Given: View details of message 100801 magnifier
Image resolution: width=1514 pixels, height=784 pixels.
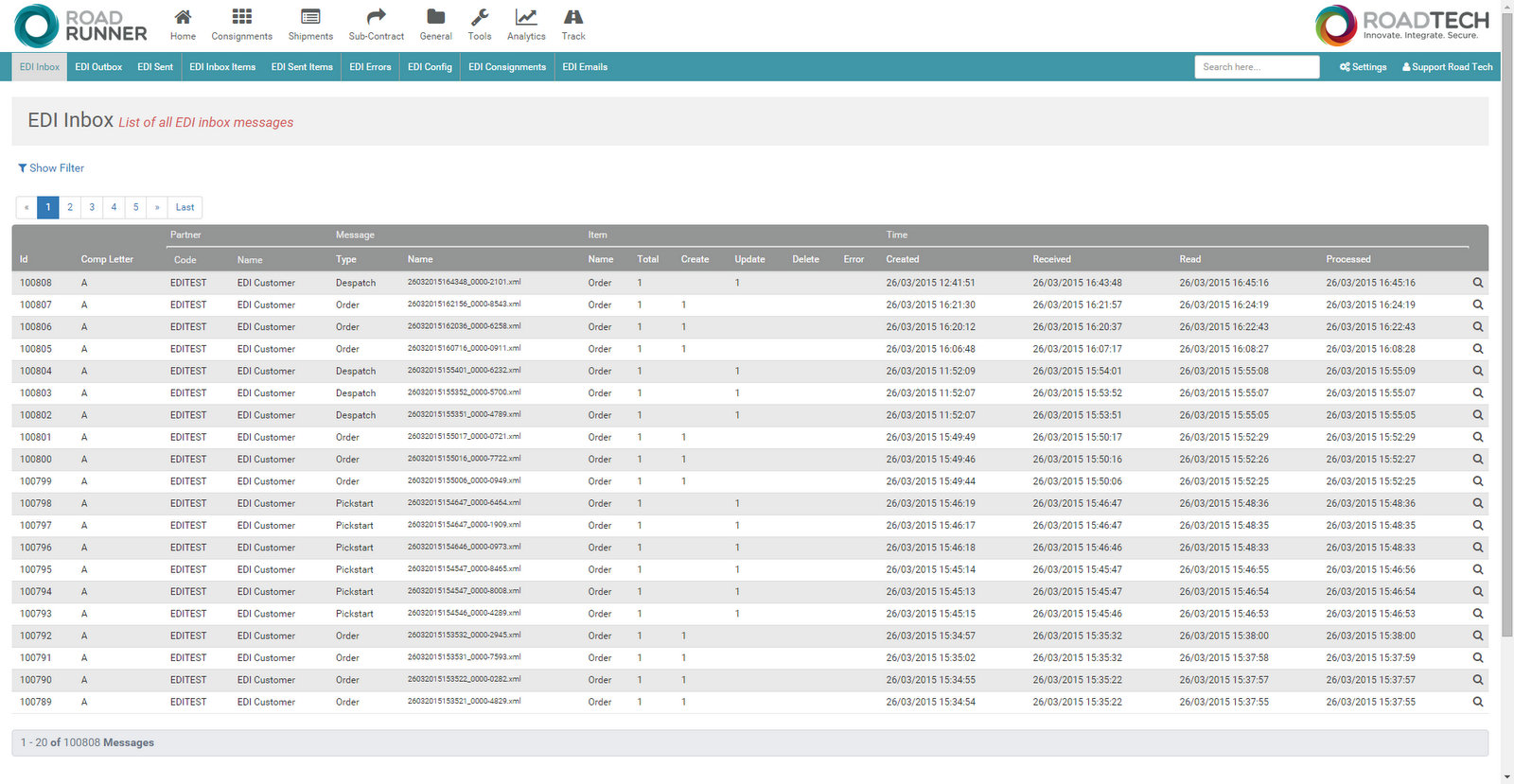Looking at the screenshot, I should point(1477,437).
